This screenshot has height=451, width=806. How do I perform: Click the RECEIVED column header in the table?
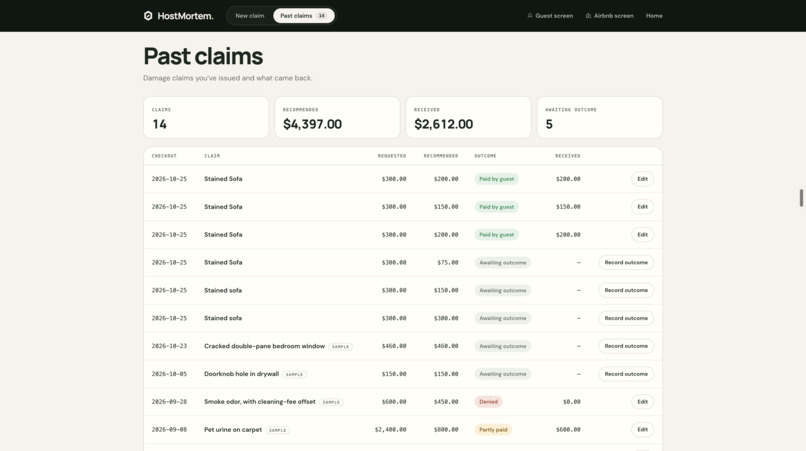tap(567, 156)
